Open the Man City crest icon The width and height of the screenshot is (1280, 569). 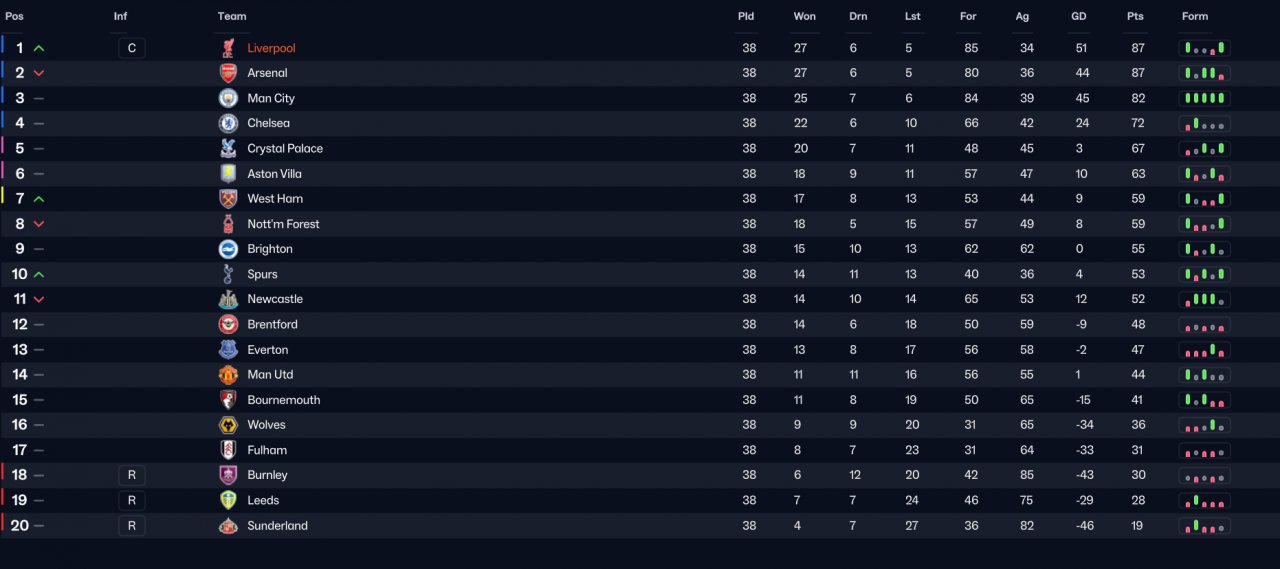tap(228, 98)
